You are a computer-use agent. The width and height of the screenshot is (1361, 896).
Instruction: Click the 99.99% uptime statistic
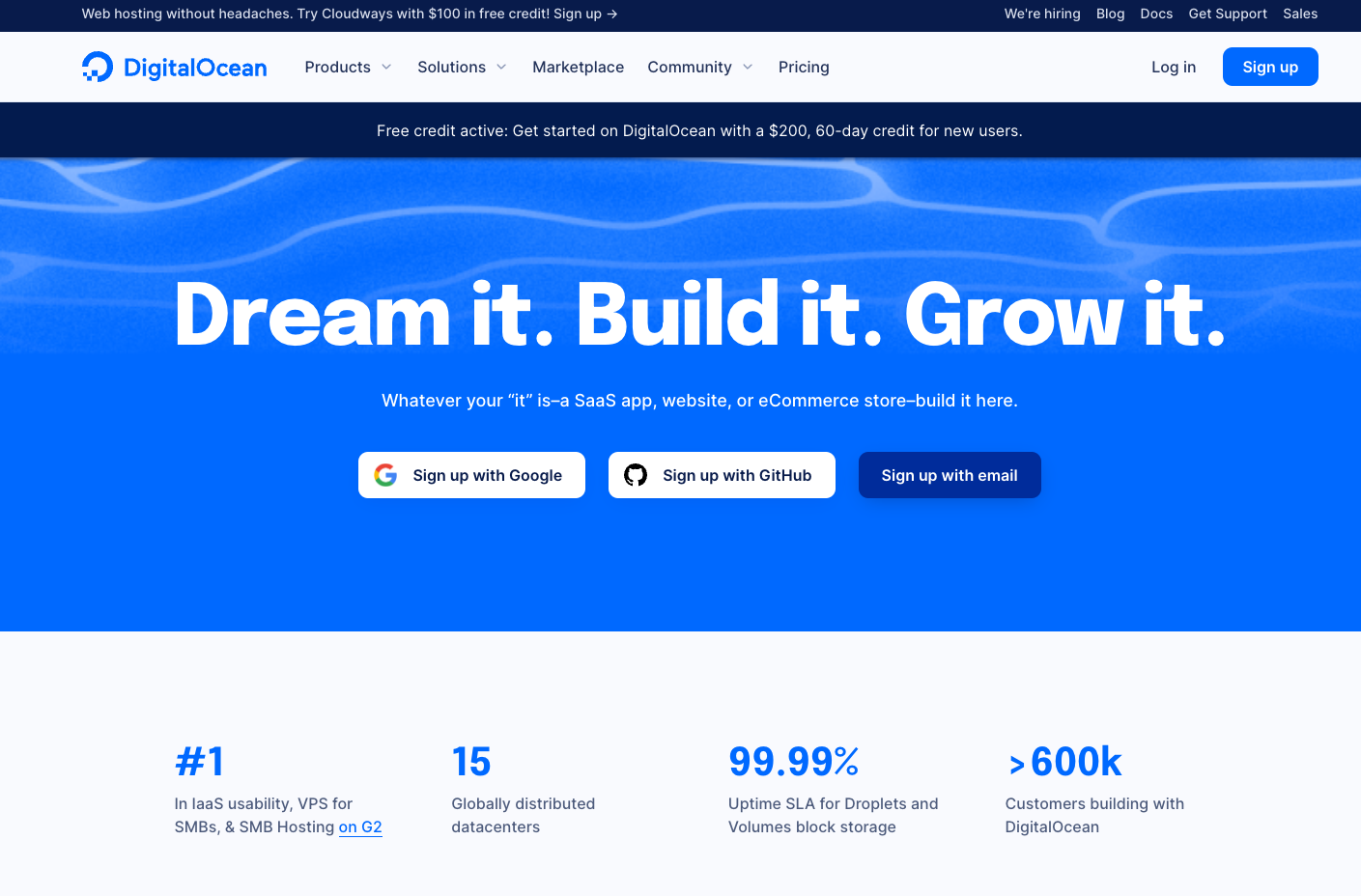pyautogui.click(x=794, y=762)
